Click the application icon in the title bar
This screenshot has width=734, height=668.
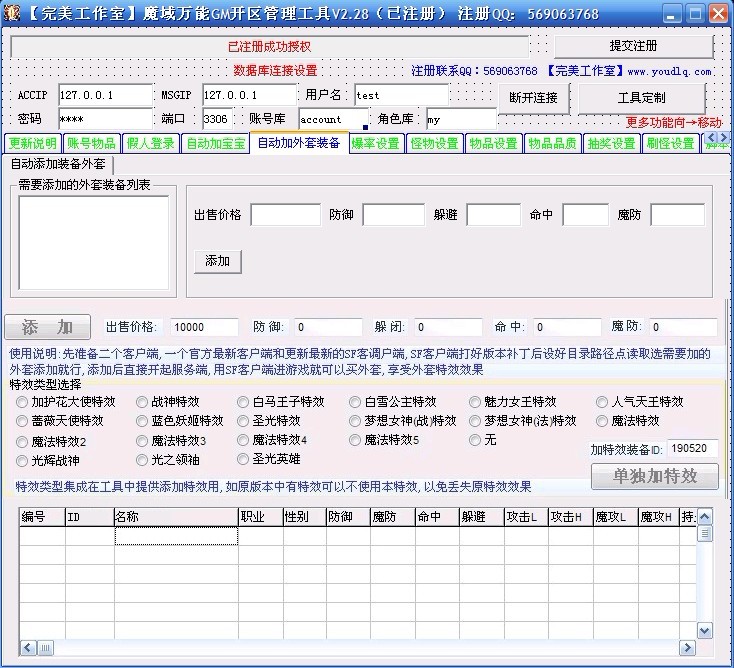(11, 14)
